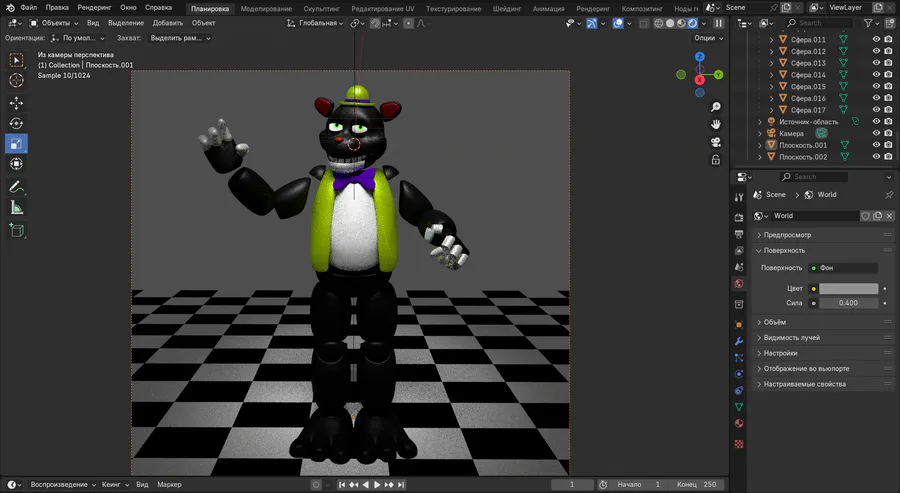The width and height of the screenshot is (900, 493).
Task: Select the Transform tool
Action: (x=16, y=164)
